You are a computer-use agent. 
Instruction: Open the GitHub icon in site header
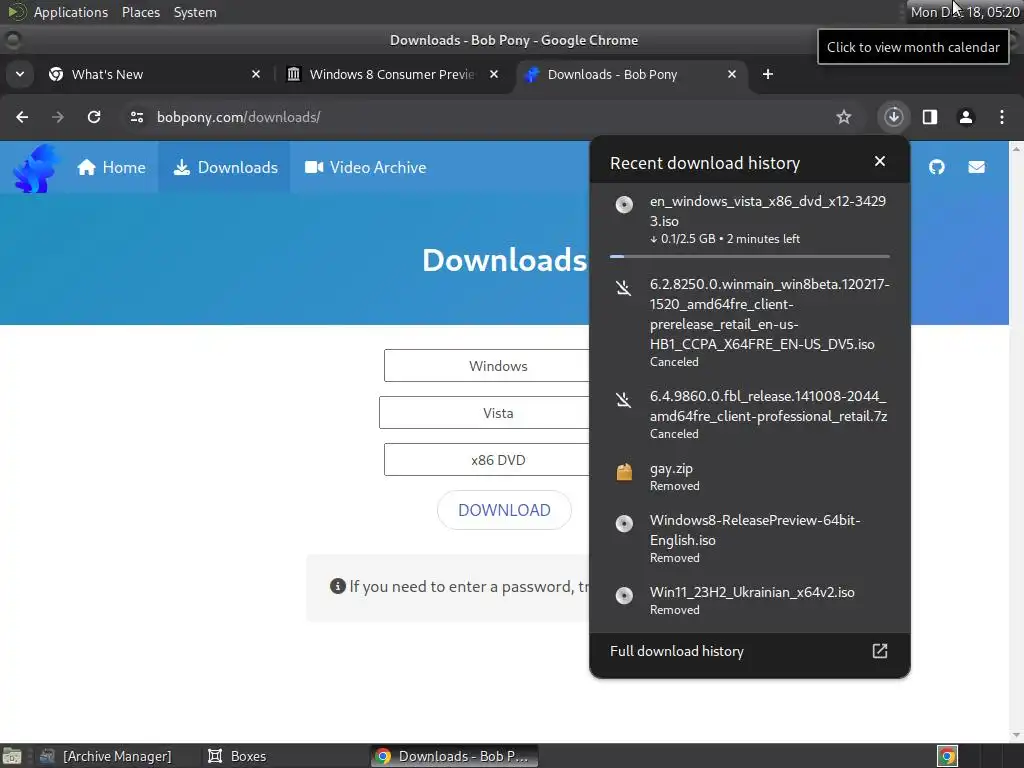(936, 167)
